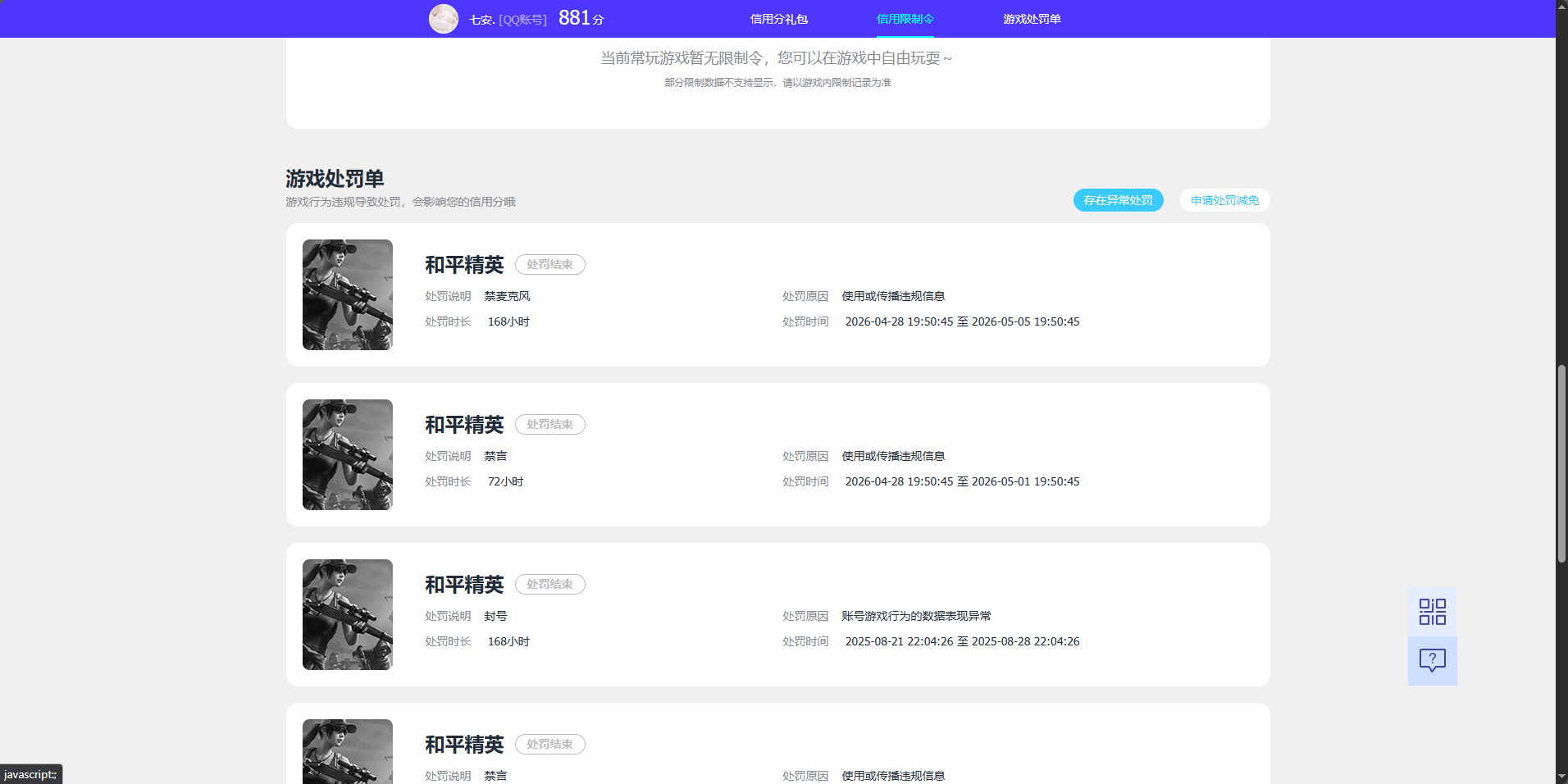
Task: Click 处罚结束 badge on 封号 card
Action: point(549,584)
